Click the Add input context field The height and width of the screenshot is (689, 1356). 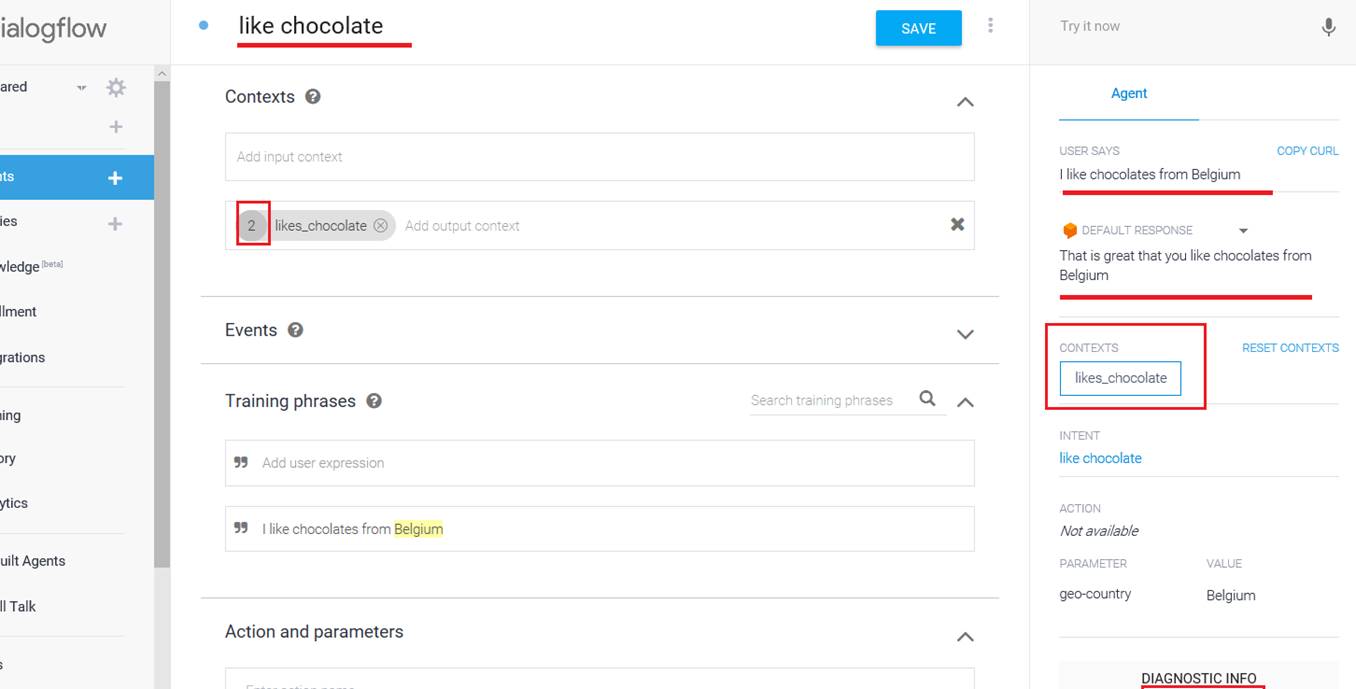[x=599, y=157]
